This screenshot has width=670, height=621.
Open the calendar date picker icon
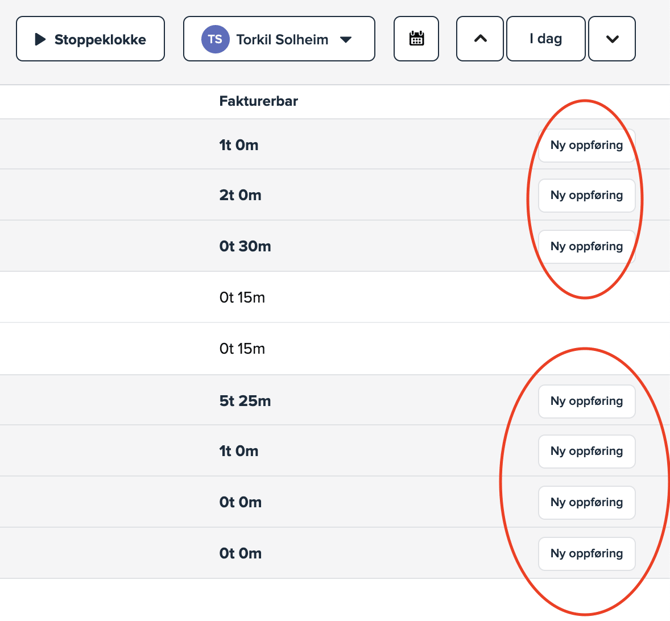[x=416, y=39]
